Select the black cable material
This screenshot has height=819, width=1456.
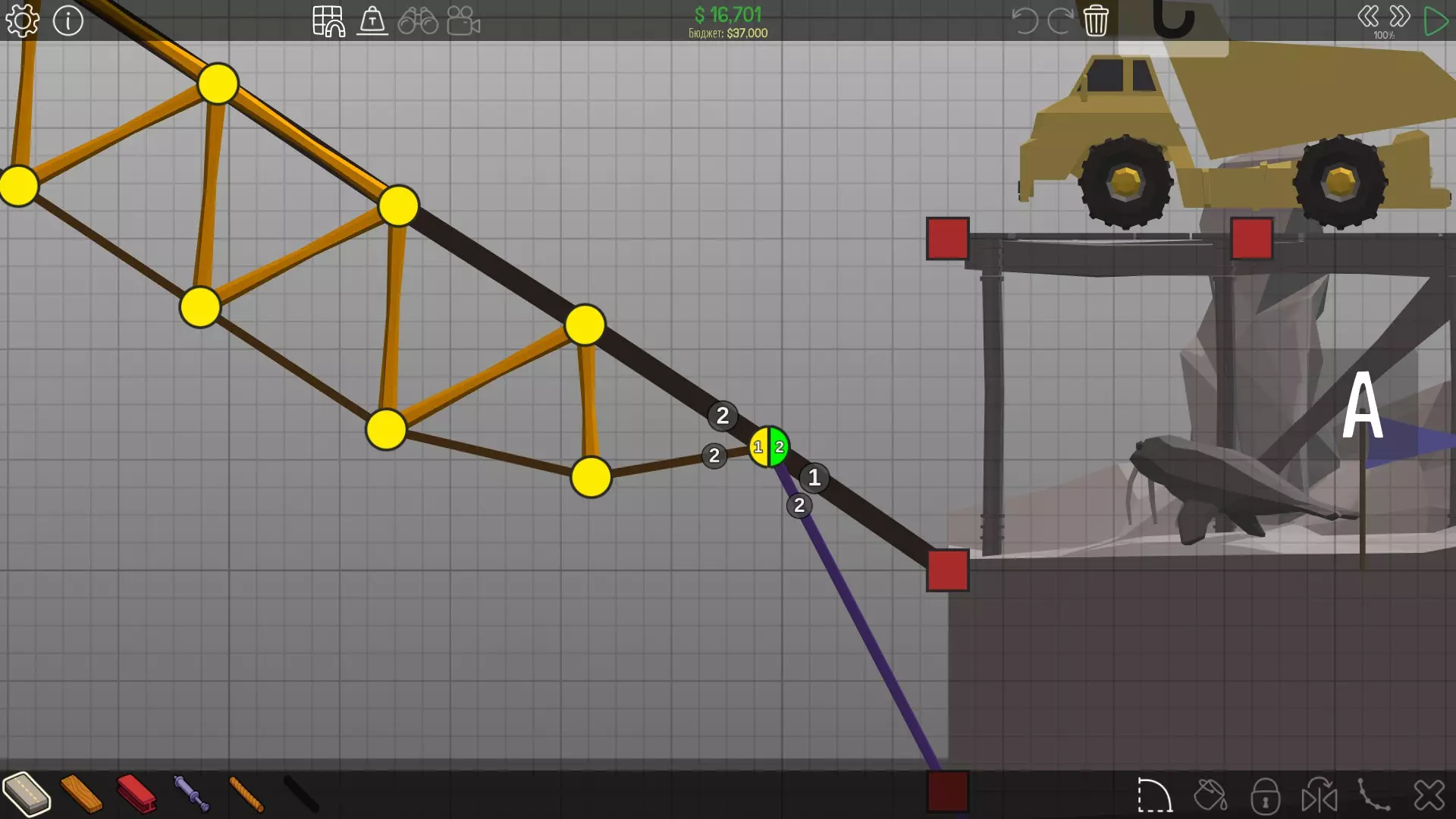[301, 794]
